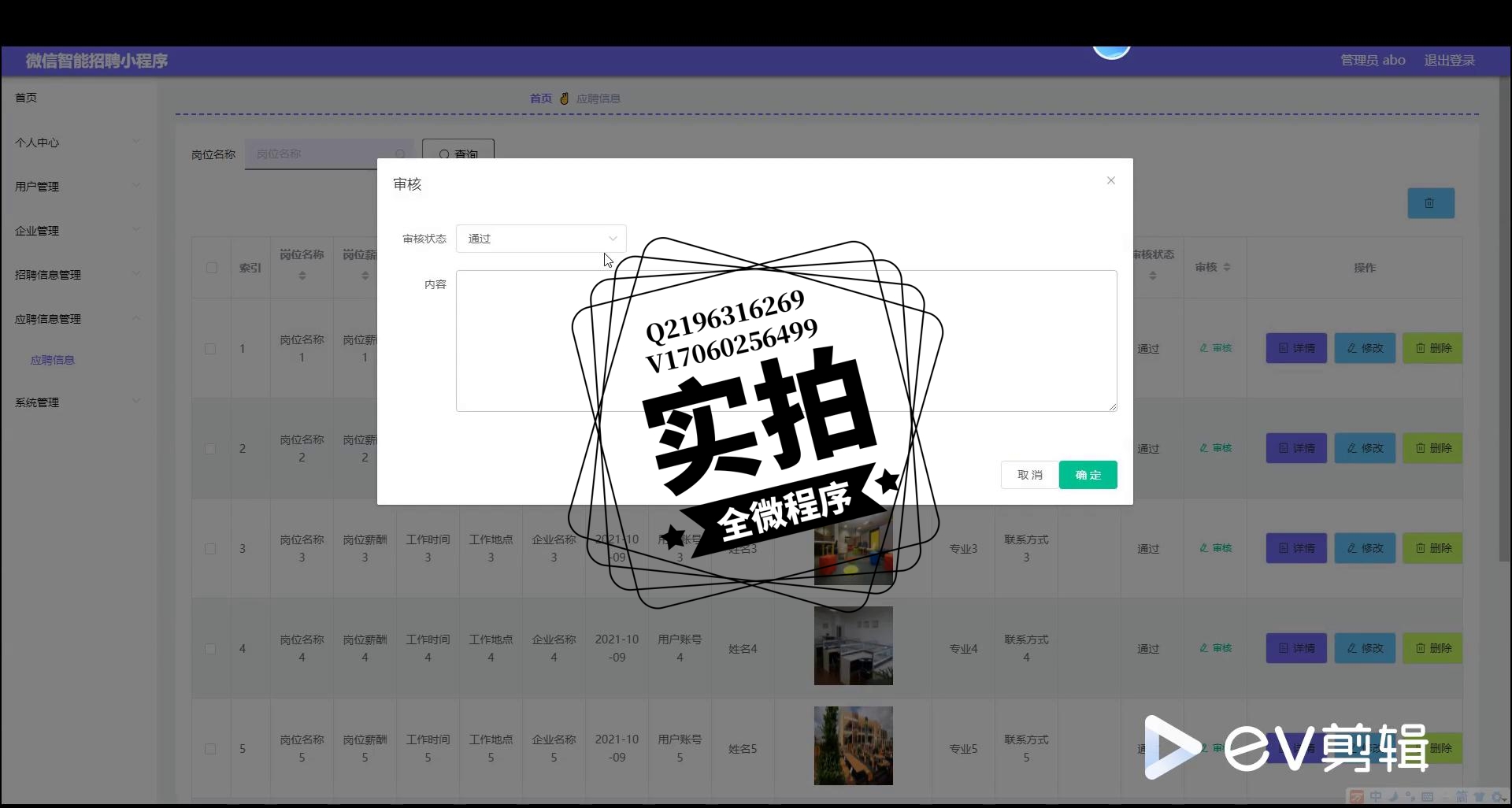Click 修改 for row 4

coord(1365,648)
